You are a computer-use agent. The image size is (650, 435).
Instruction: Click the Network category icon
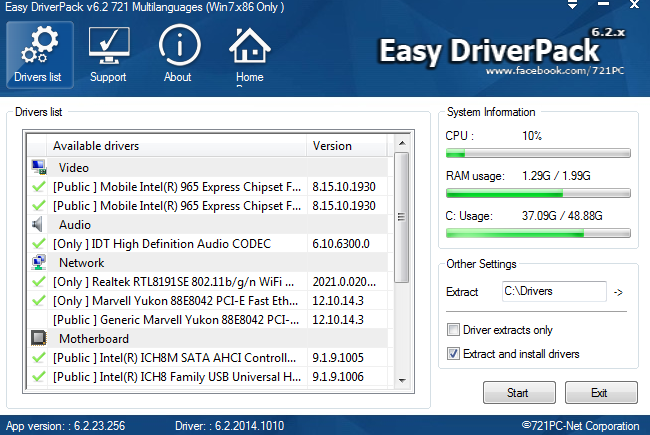pyautogui.click(x=39, y=262)
